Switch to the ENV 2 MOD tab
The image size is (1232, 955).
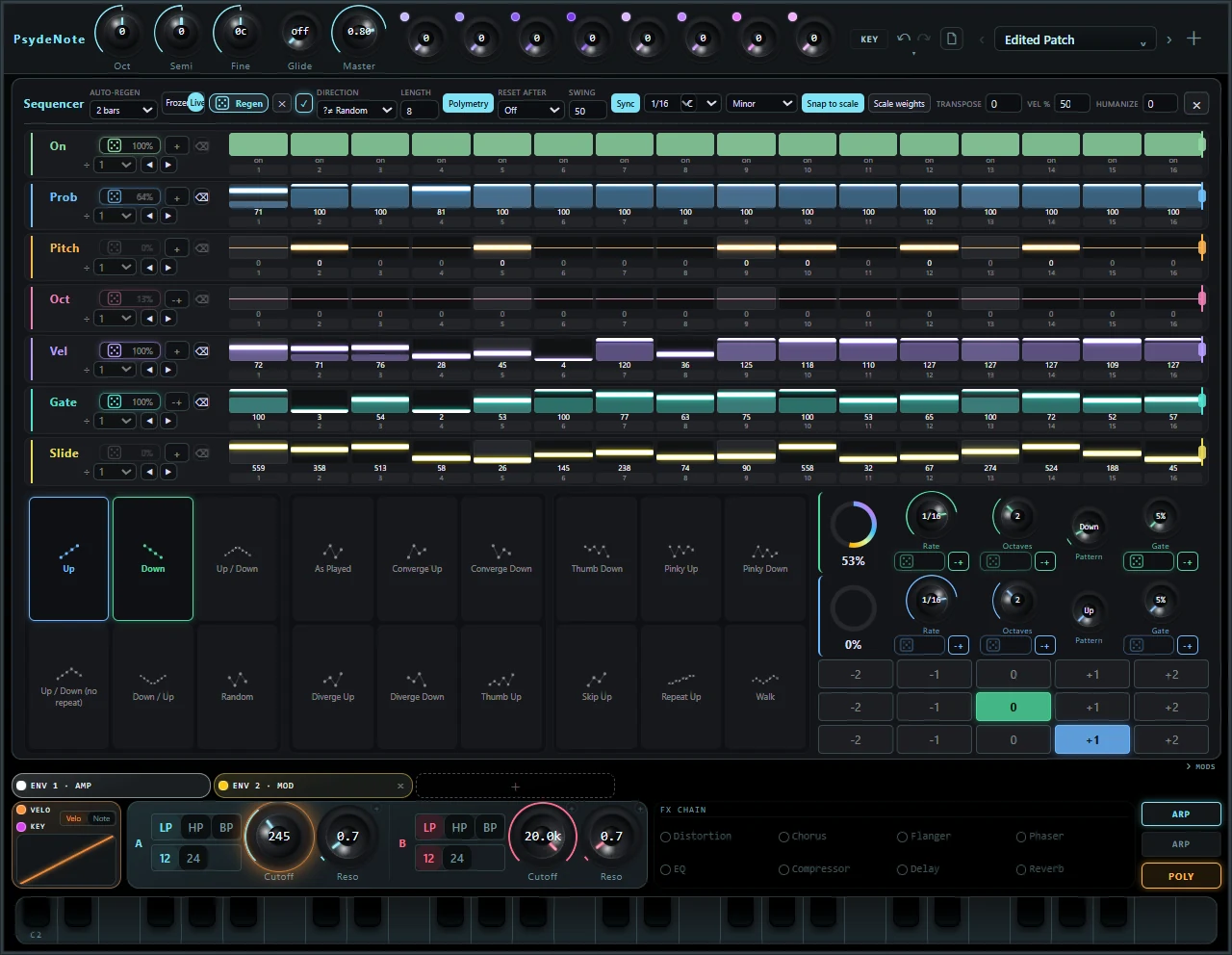[x=312, y=786]
